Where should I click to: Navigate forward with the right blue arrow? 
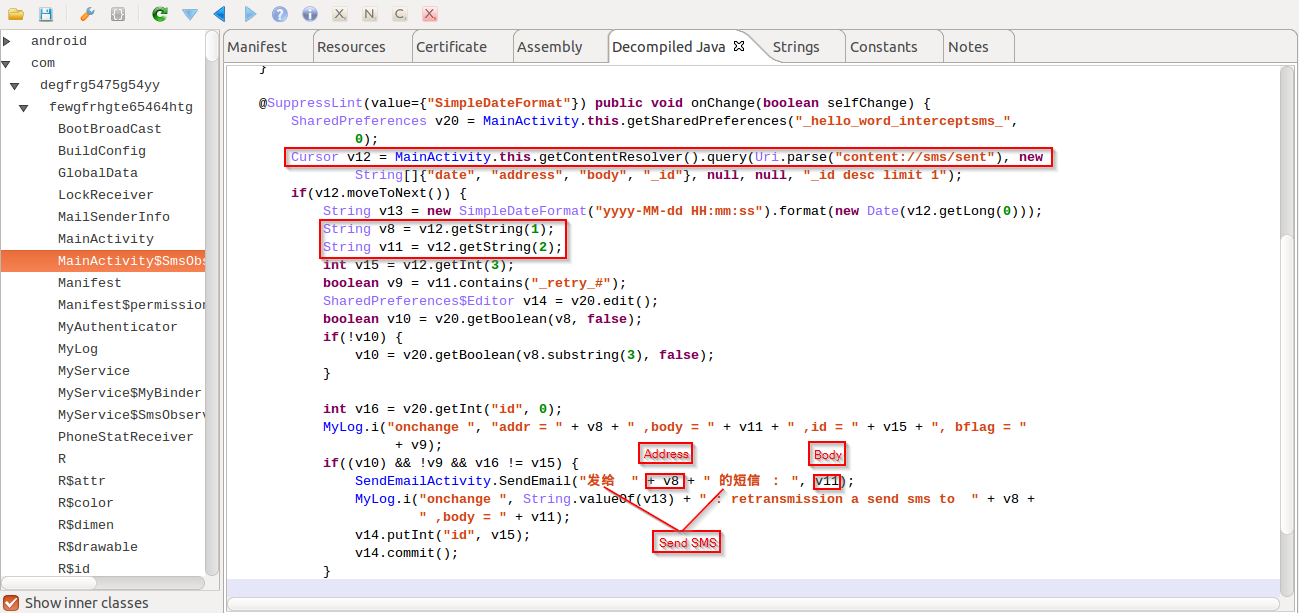(x=250, y=14)
